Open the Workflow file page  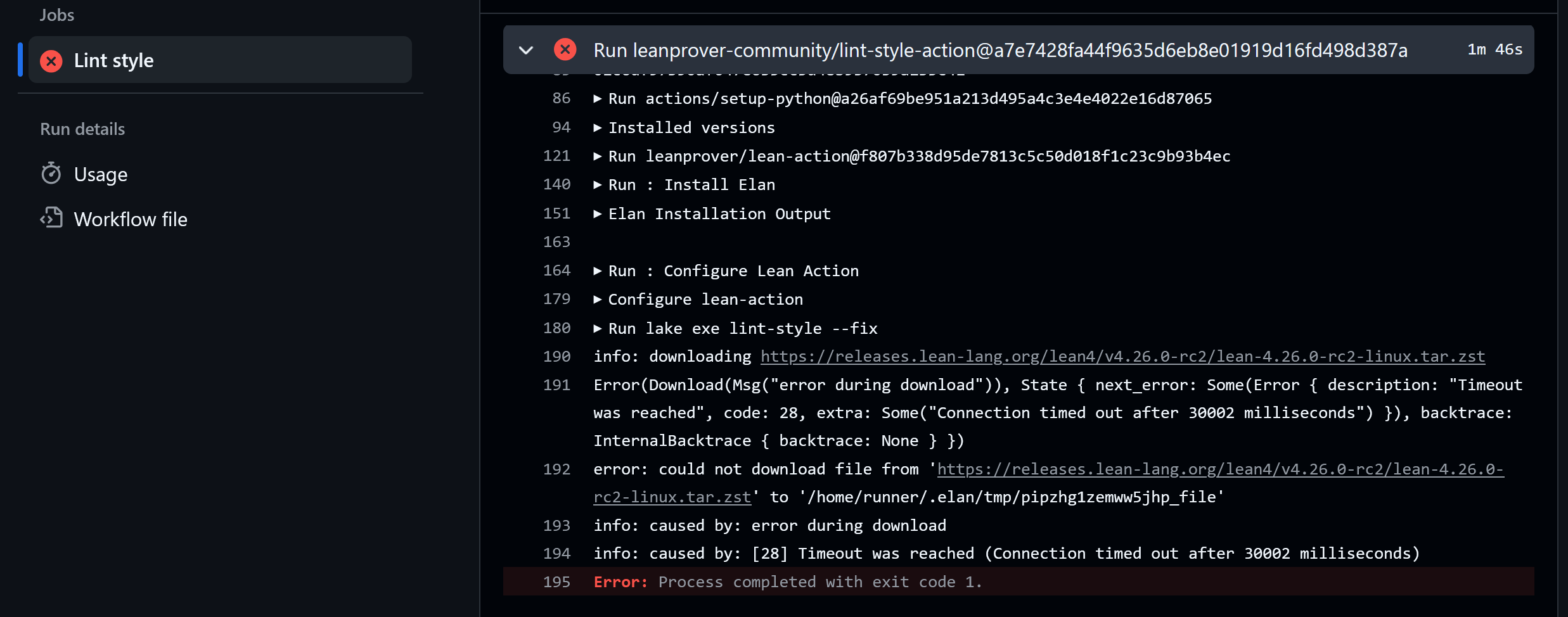click(131, 219)
